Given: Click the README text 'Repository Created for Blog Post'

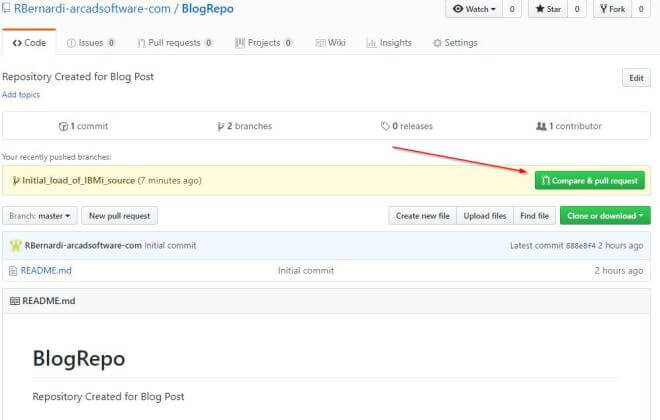Looking at the screenshot, I should (108, 397).
